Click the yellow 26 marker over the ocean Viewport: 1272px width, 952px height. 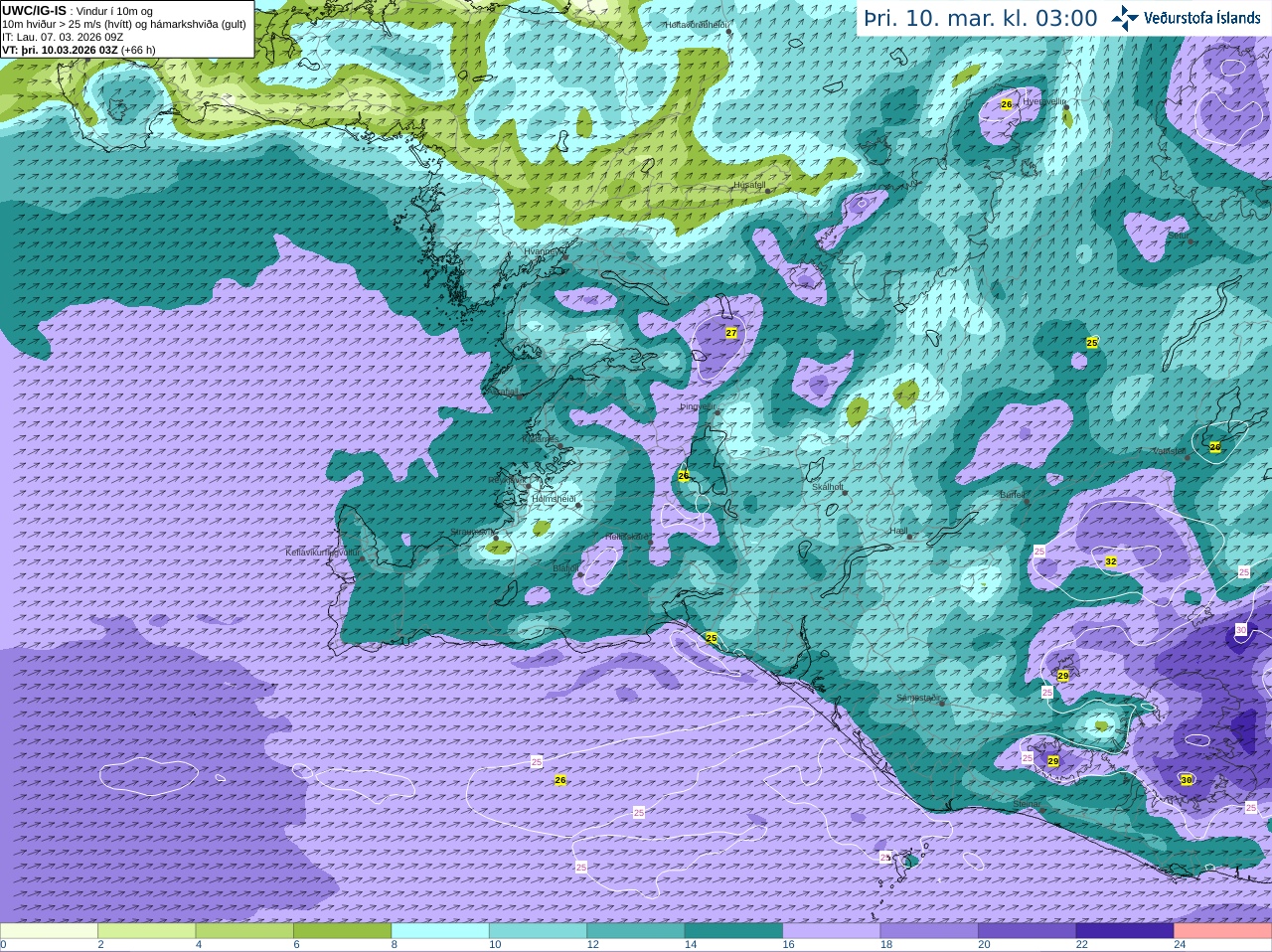(x=560, y=780)
